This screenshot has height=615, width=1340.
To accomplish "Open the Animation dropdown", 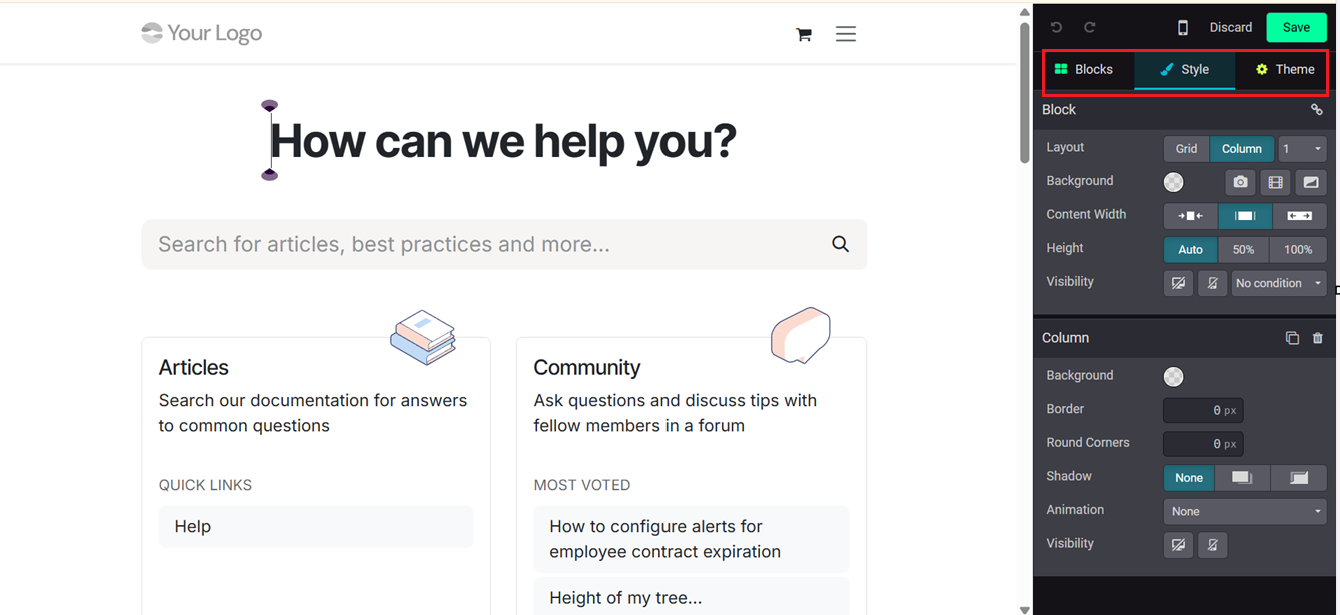I will click(x=1245, y=511).
